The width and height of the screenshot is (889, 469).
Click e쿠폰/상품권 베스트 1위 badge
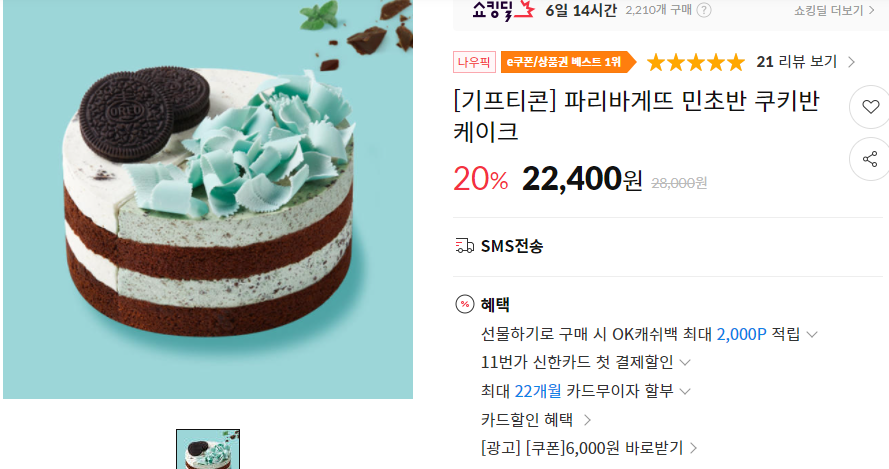(x=568, y=62)
